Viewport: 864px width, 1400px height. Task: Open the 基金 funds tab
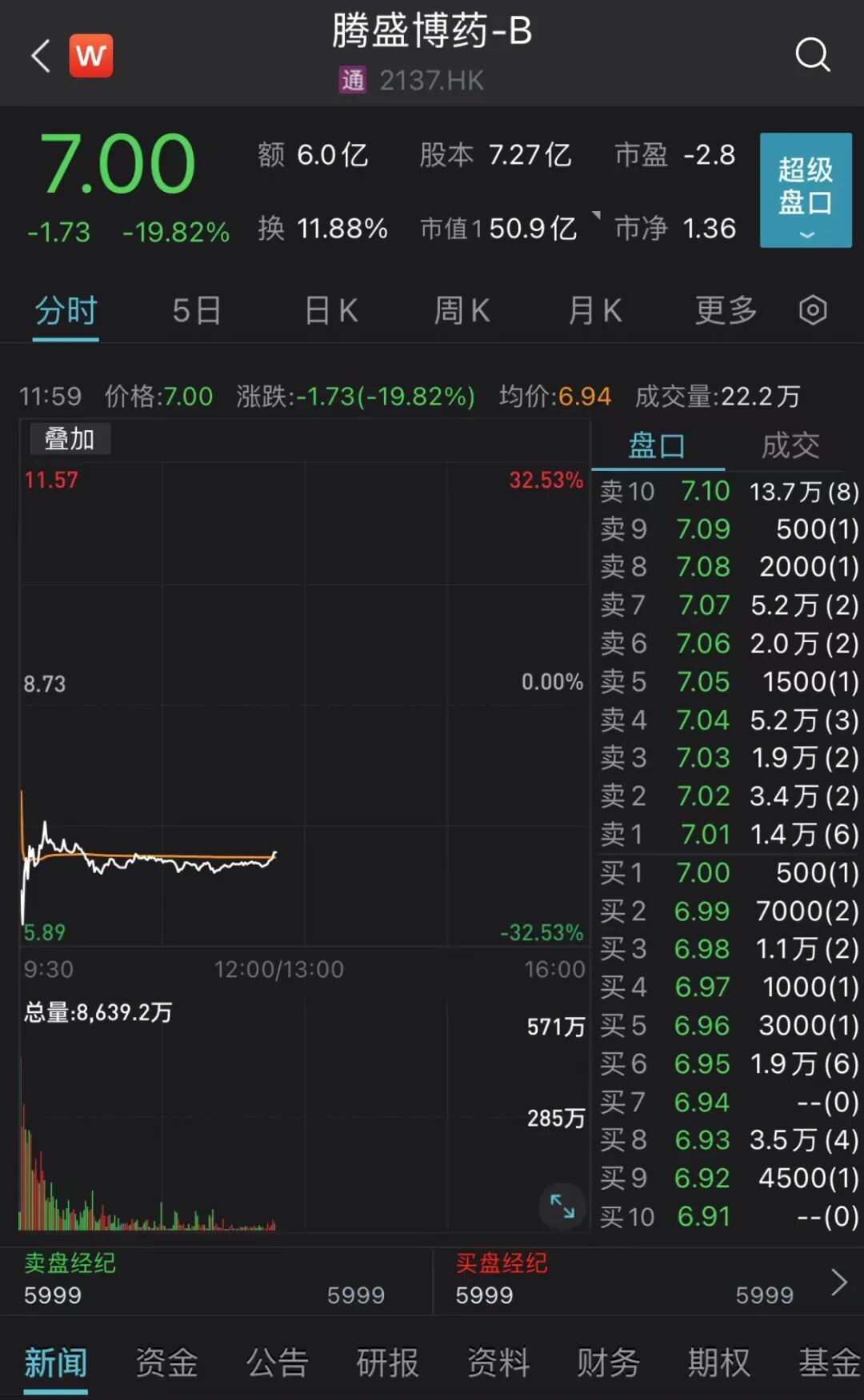(x=830, y=1362)
